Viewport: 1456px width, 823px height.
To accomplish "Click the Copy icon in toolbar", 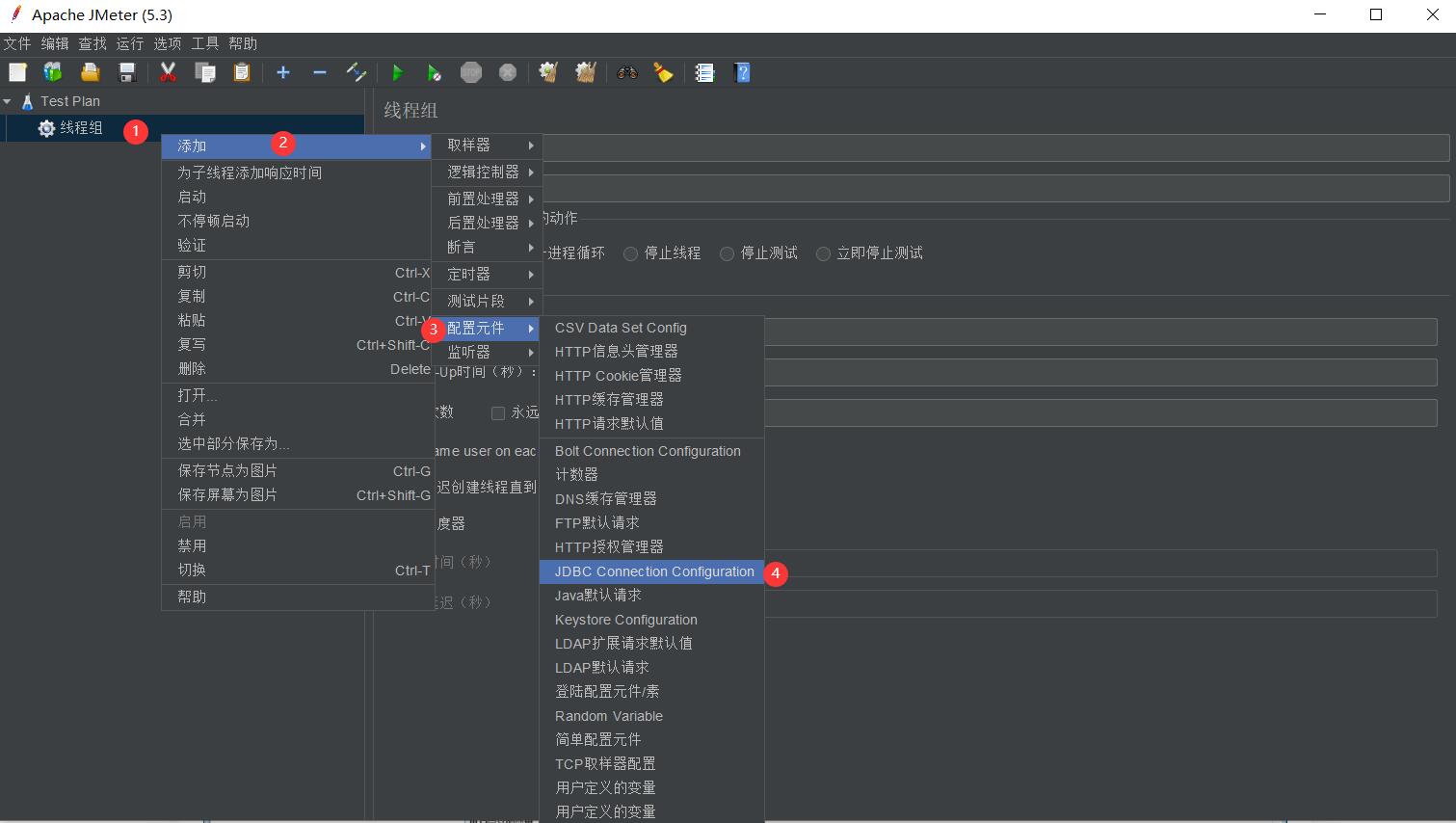I will tap(204, 72).
